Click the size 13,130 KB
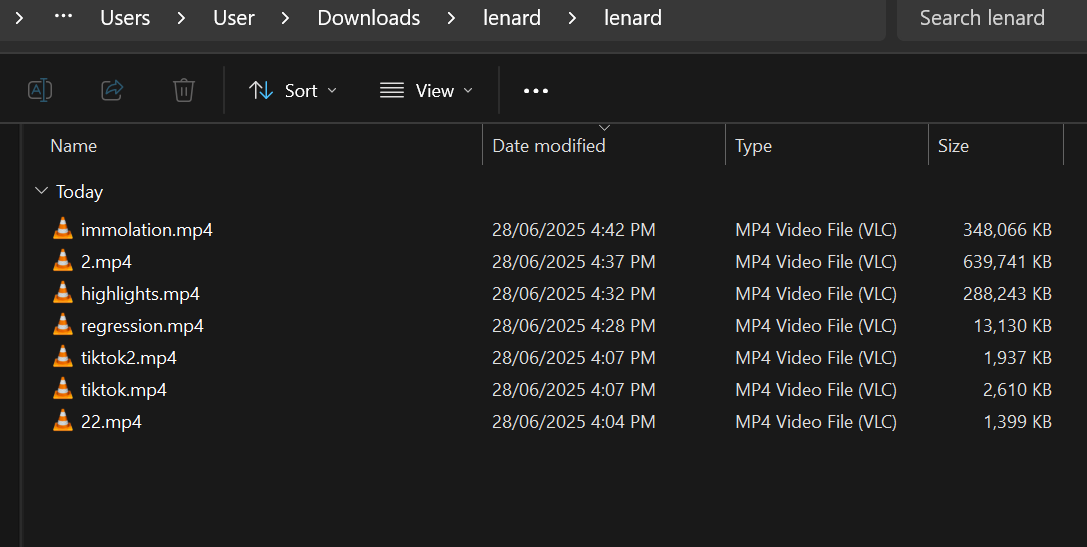This screenshot has width=1087, height=547. (1013, 326)
